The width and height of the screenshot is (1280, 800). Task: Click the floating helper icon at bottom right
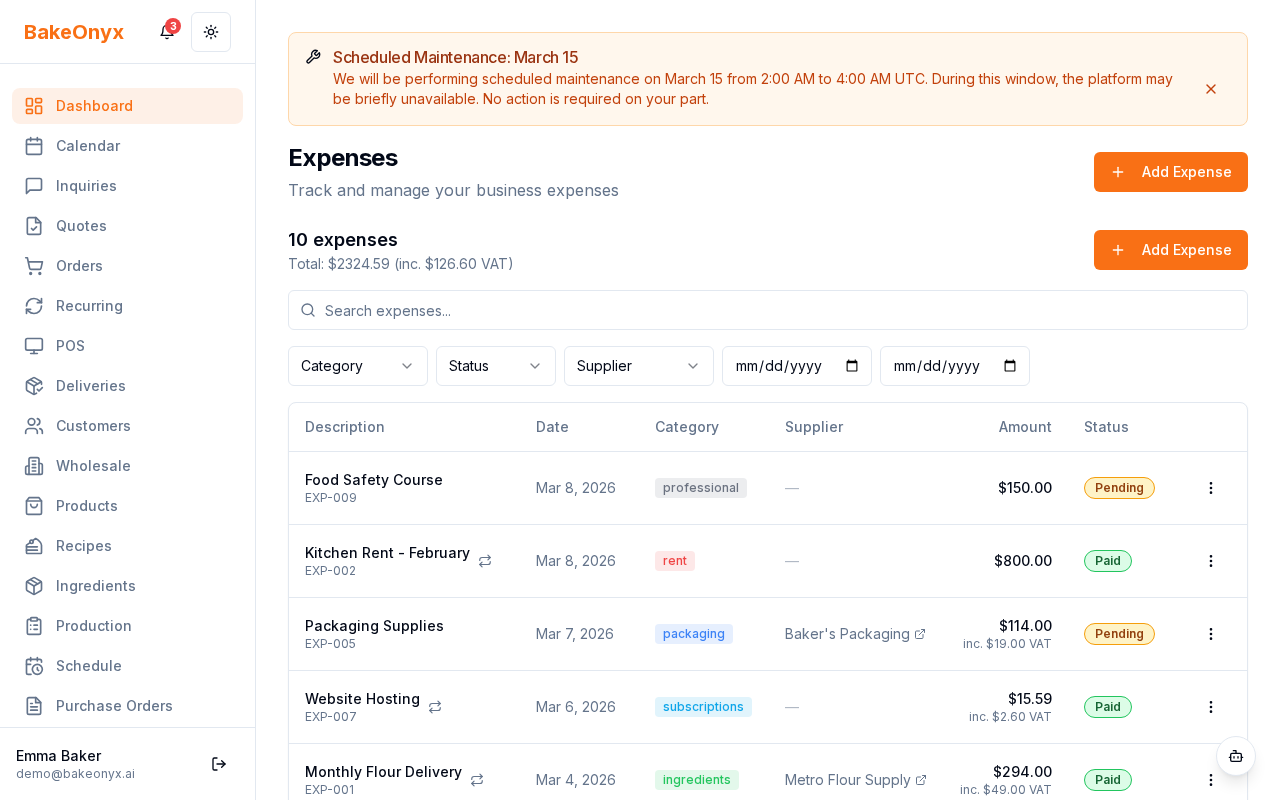coord(1236,757)
